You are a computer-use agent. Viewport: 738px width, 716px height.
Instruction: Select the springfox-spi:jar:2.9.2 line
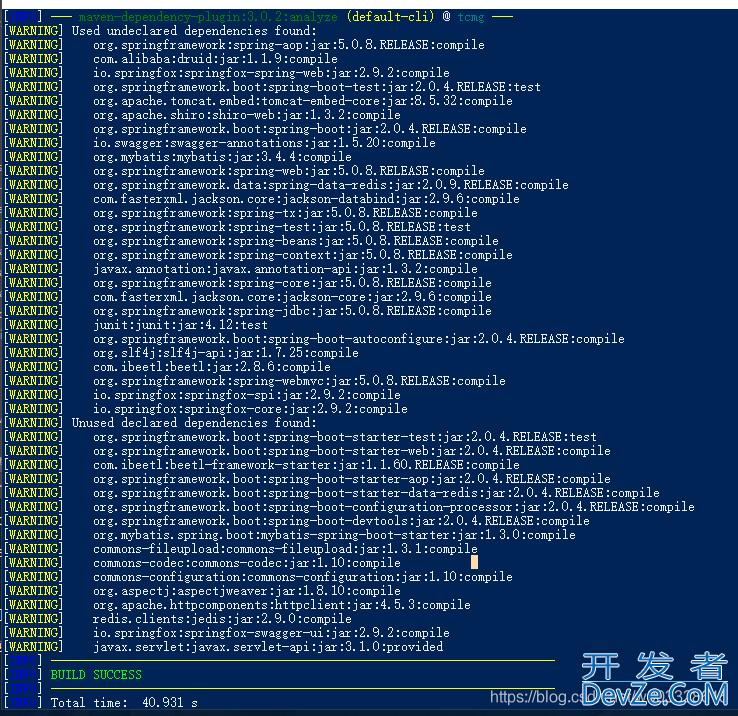point(247,395)
